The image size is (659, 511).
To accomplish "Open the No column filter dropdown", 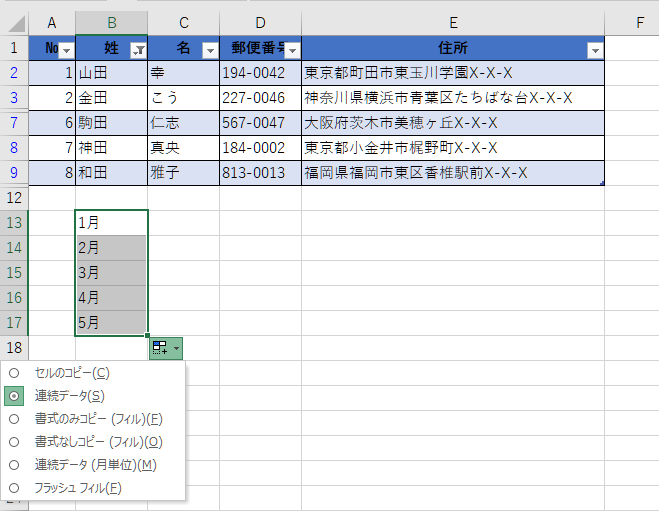I will click(x=66, y=50).
